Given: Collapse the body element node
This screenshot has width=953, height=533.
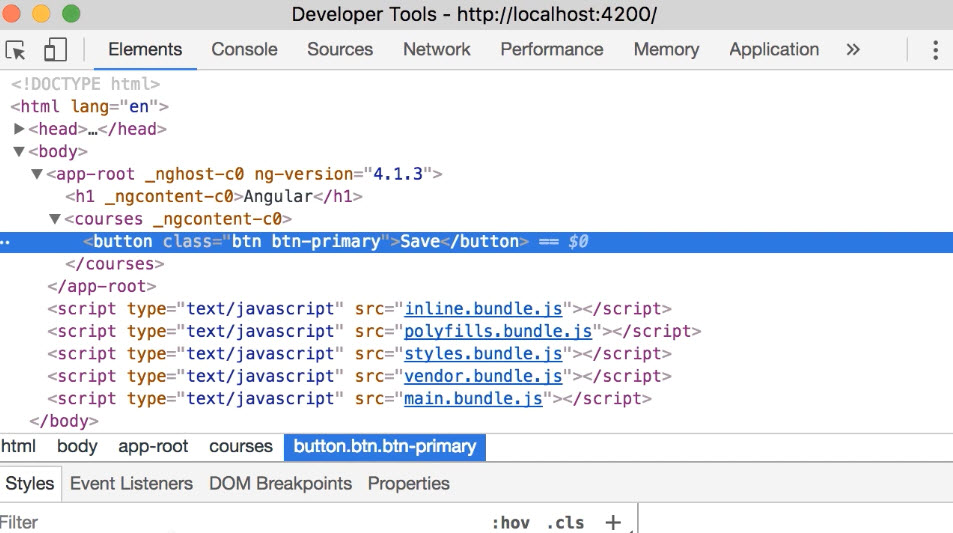Looking at the screenshot, I should coord(19,152).
